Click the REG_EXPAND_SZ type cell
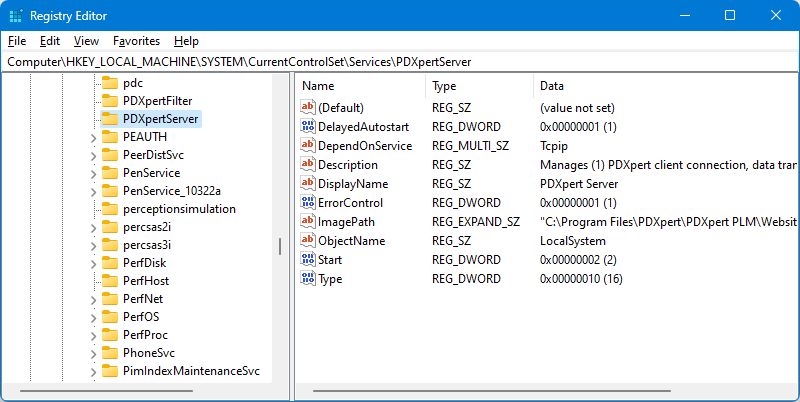 click(476, 222)
